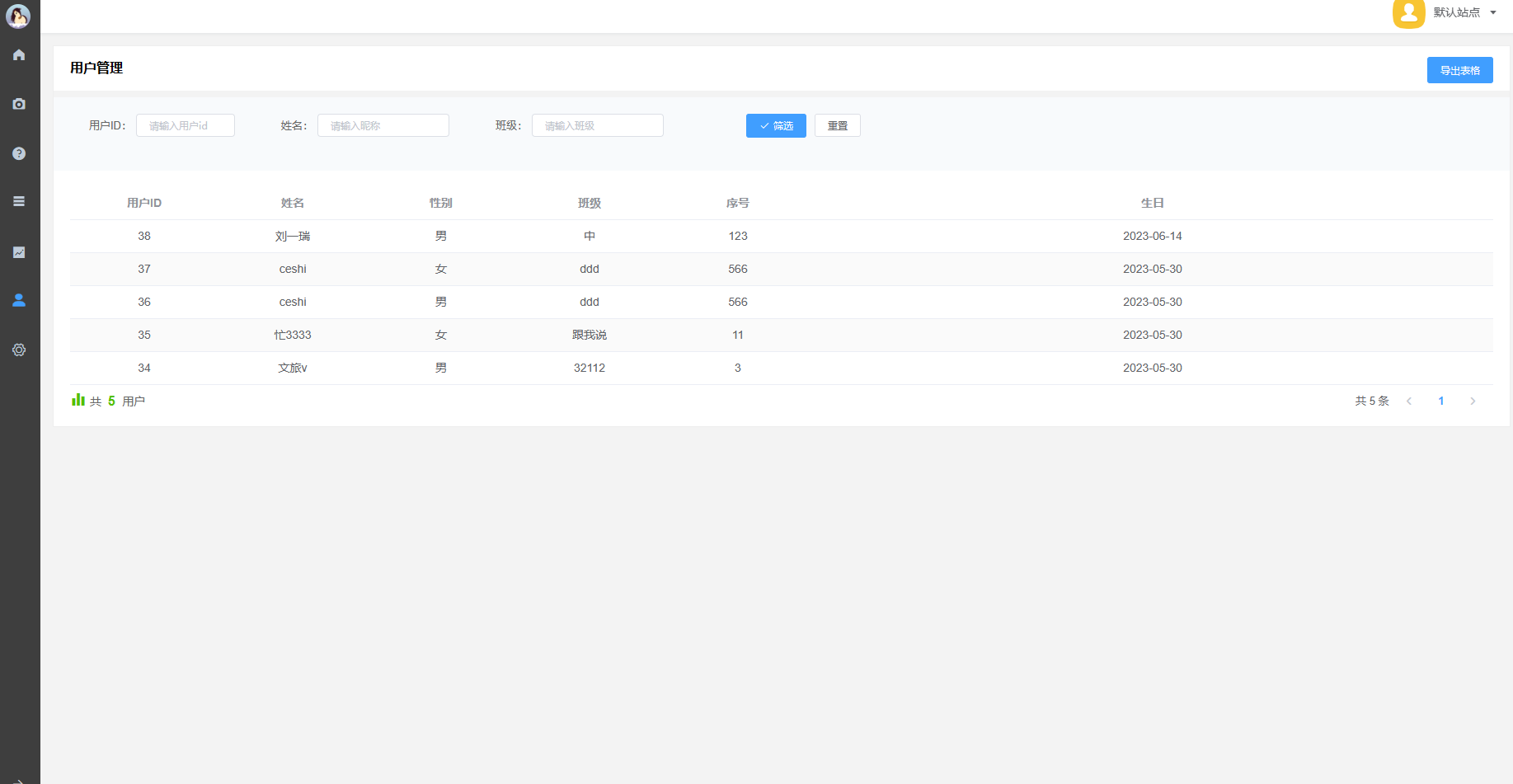This screenshot has width=1513, height=784.
Task: Click the 用户管理 page title
Action: [96, 68]
